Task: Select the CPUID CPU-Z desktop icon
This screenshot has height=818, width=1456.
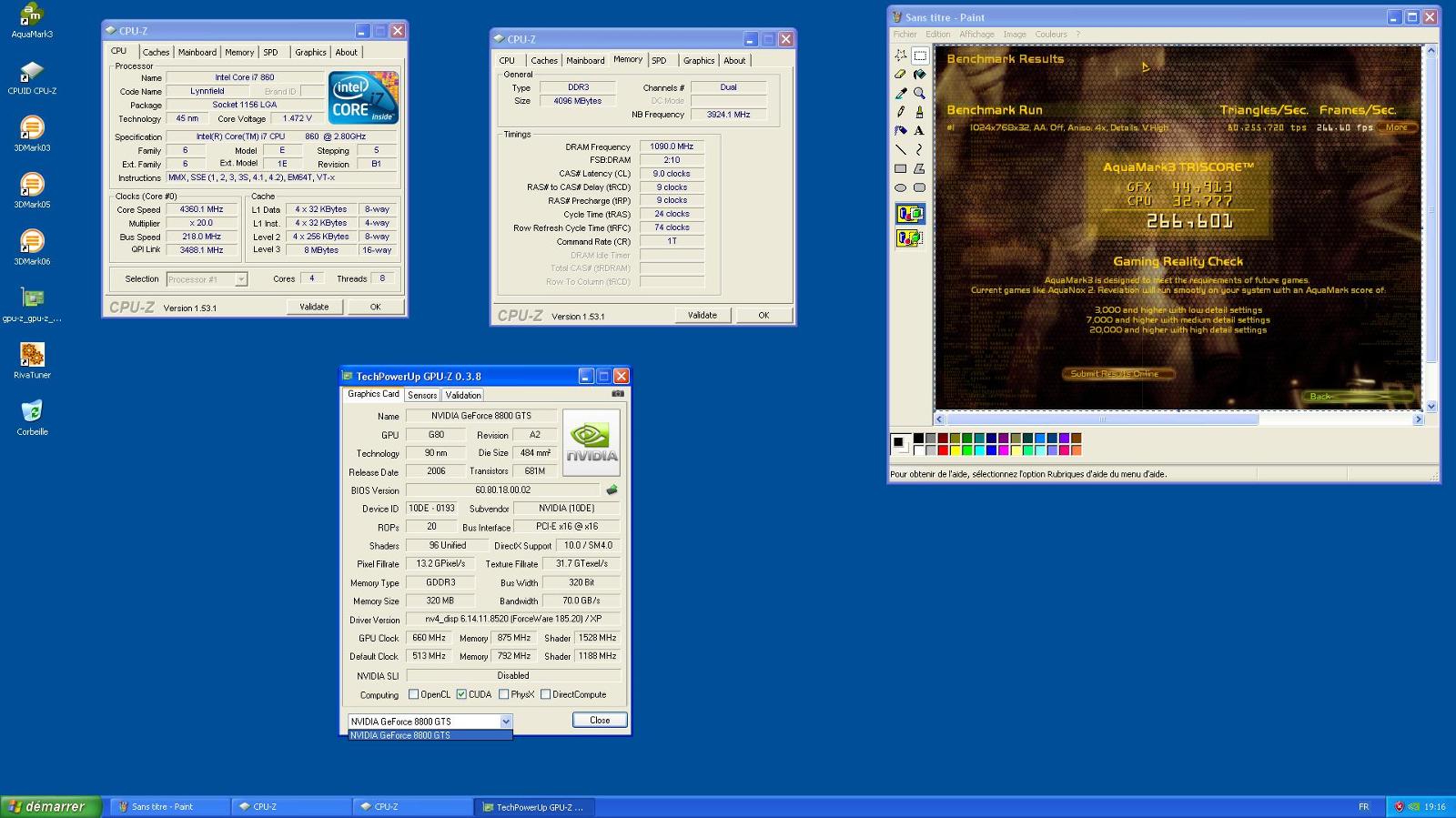Action: point(32,77)
